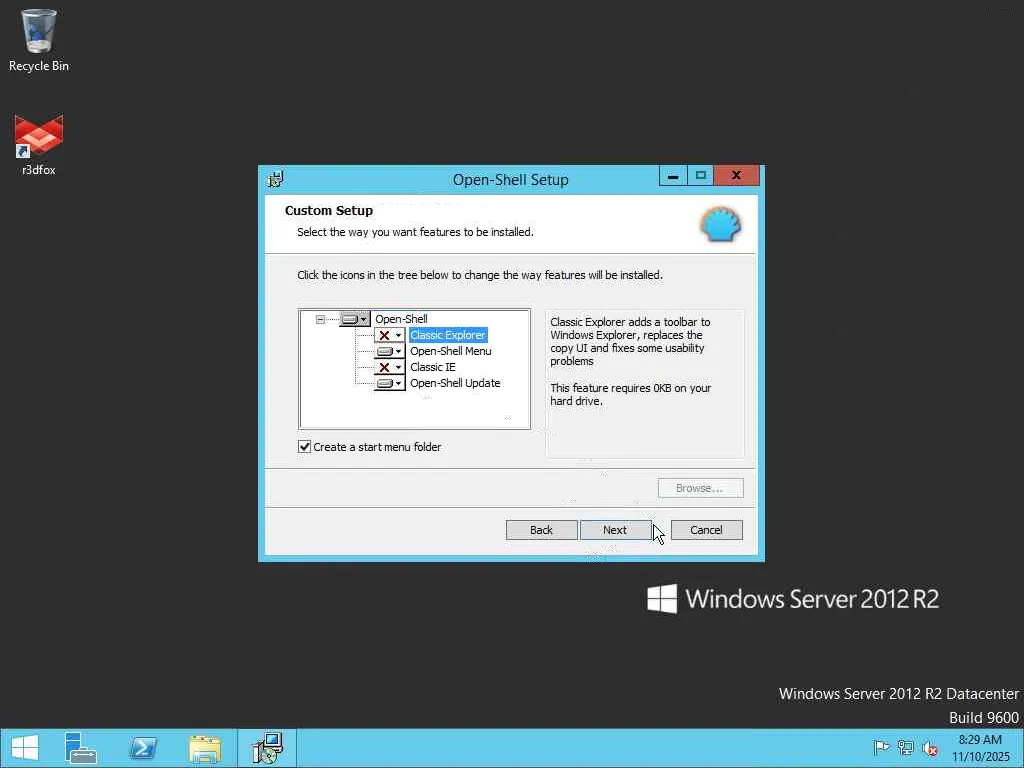The image size is (1024, 768).
Task: Collapse the Open-Shell feature tree node
Action: (320, 319)
